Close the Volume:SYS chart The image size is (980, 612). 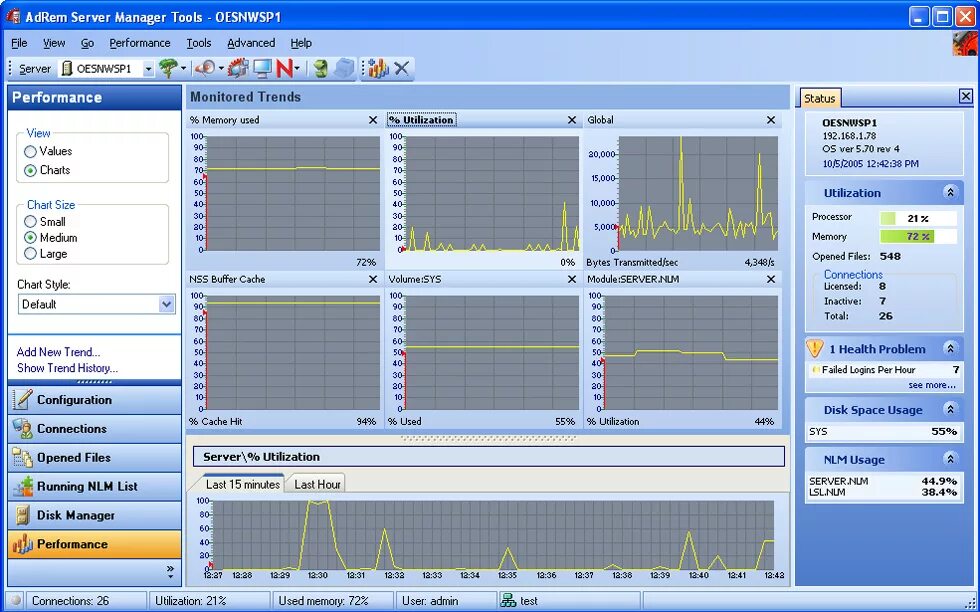click(x=572, y=279)
